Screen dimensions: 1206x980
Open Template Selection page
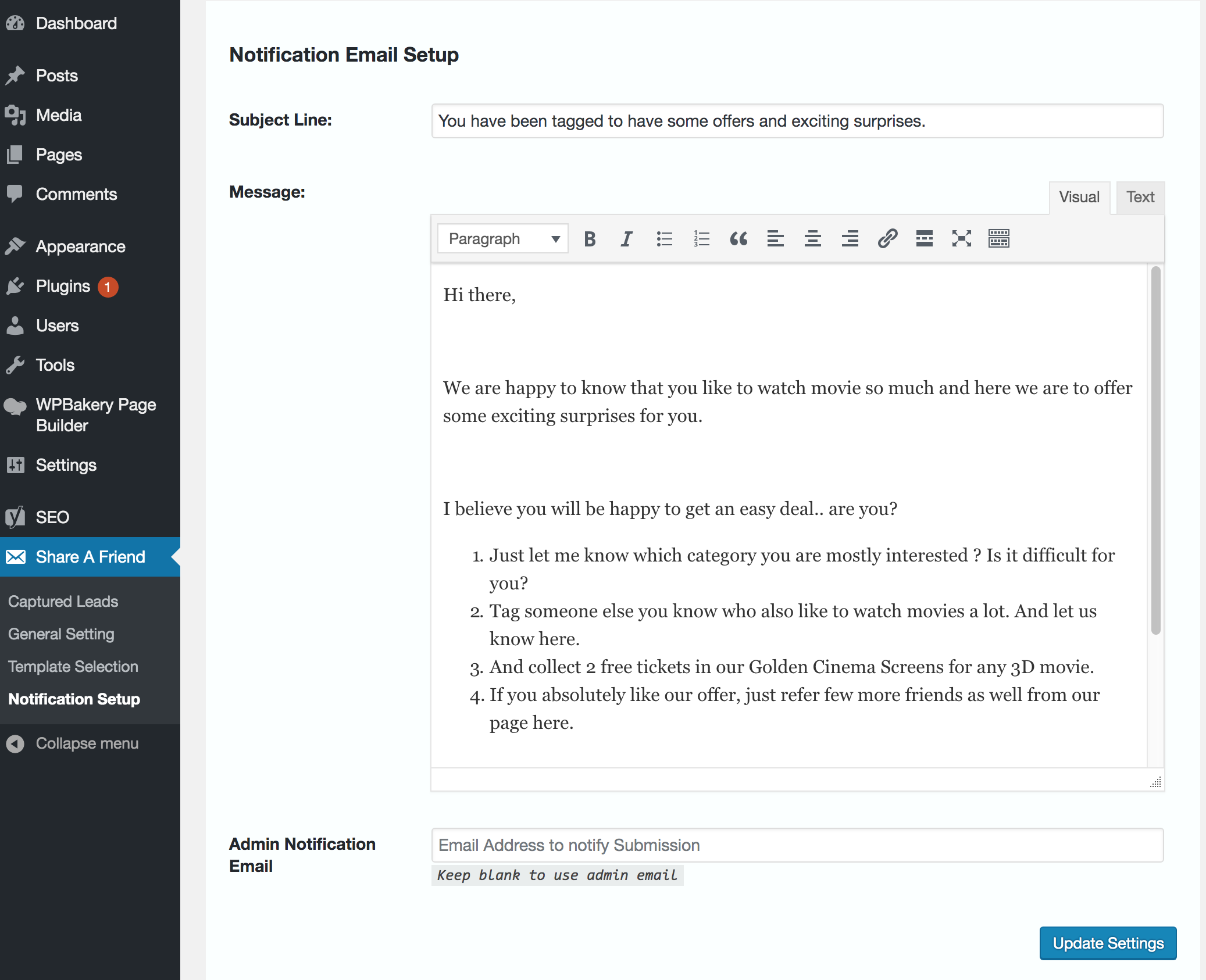point(73,667)
